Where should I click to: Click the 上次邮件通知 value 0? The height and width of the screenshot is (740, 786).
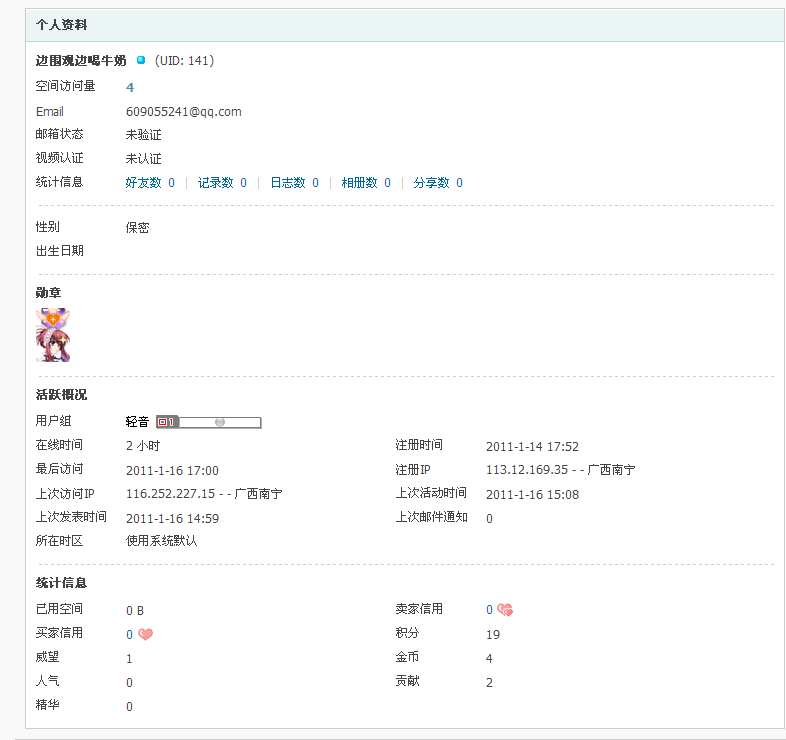[489, 518]
